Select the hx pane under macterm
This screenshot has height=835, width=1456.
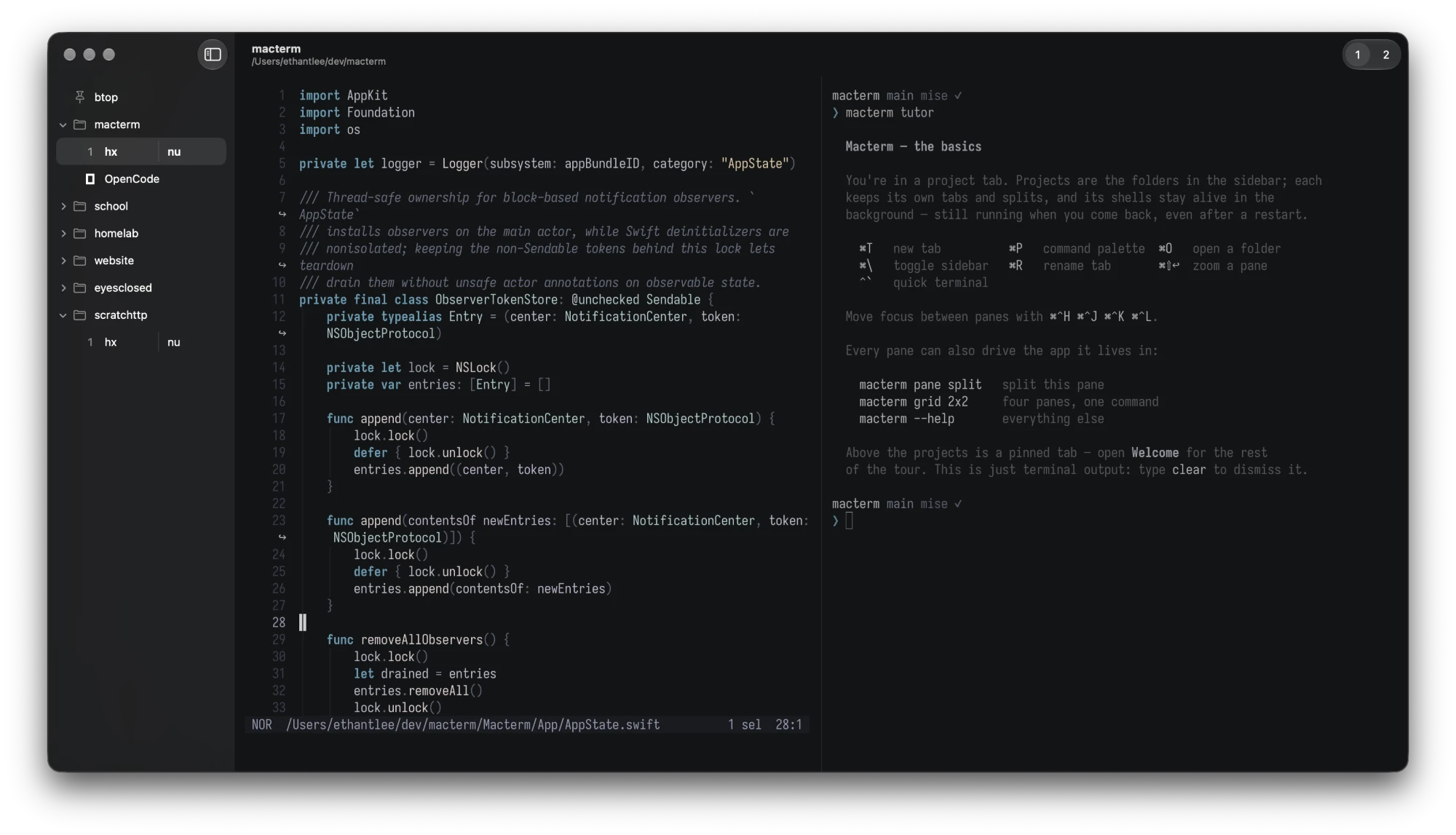(111, 151)
